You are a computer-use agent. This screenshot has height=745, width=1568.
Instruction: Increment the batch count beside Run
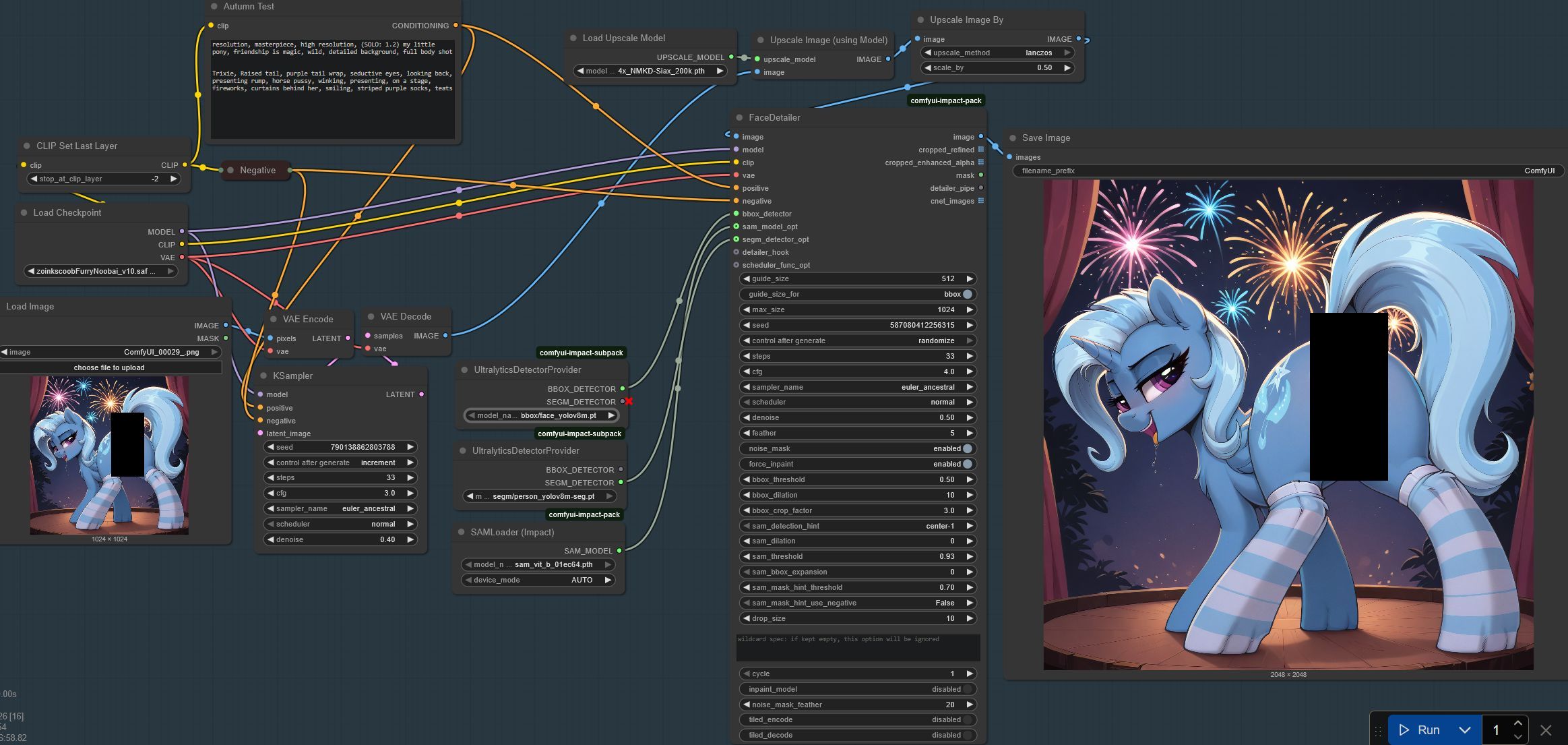(1517, 723)
